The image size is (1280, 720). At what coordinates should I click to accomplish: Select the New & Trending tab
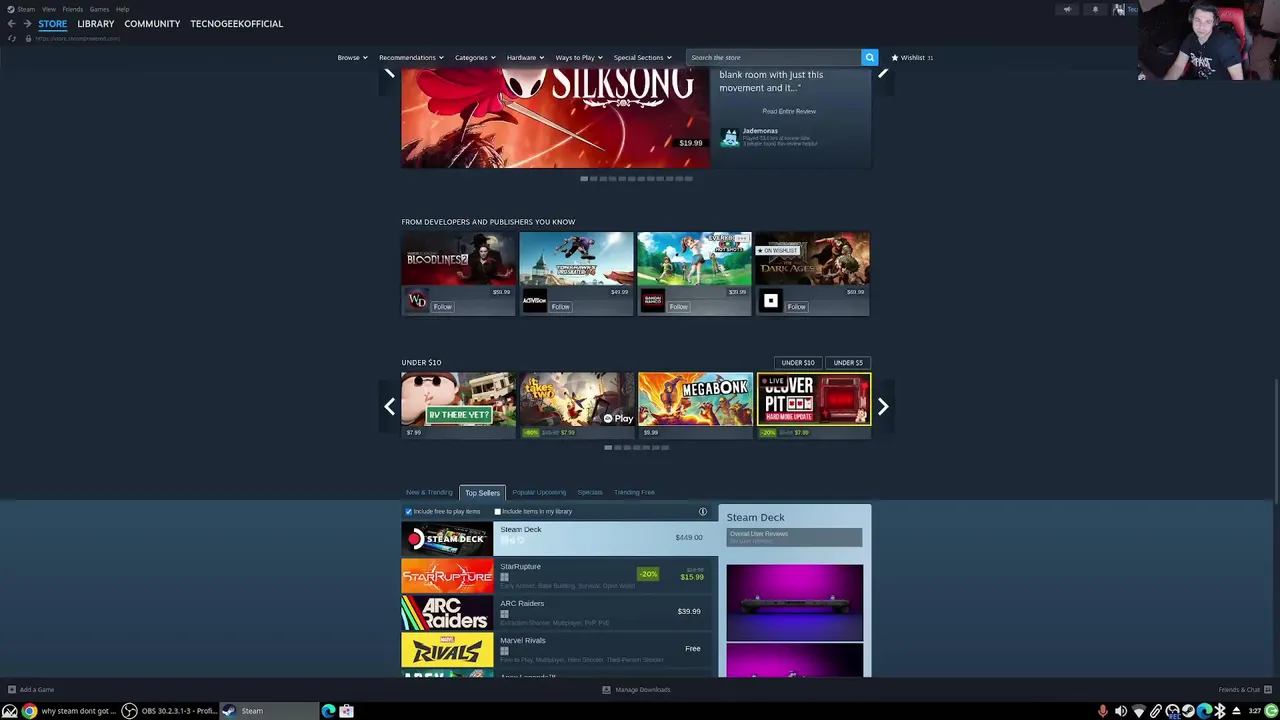pos(429,492)
